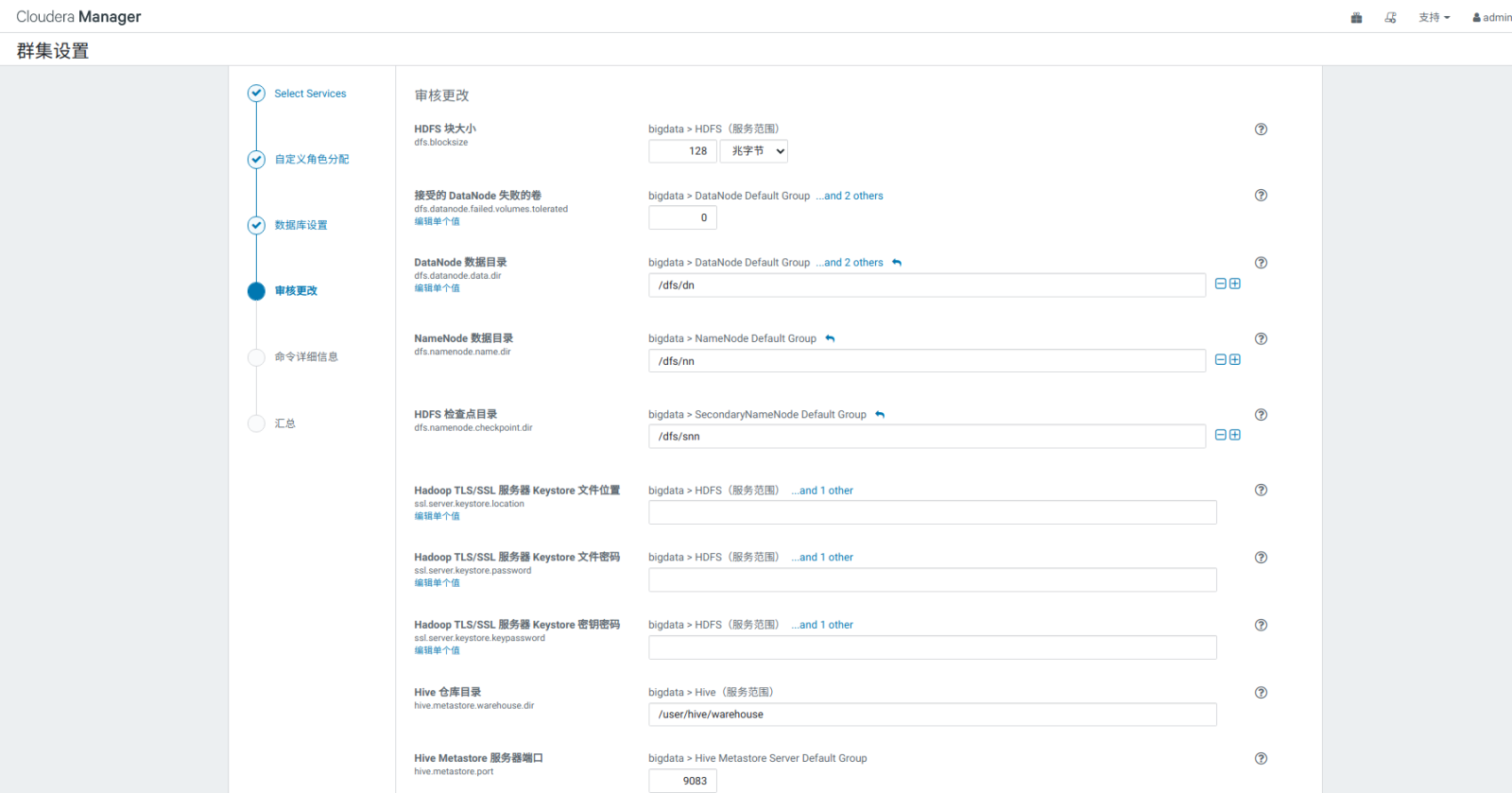Remove the /dfs/nn NameNode directory entry
The width and height of the screenshot is (1512, 793).
point(1220,360)
